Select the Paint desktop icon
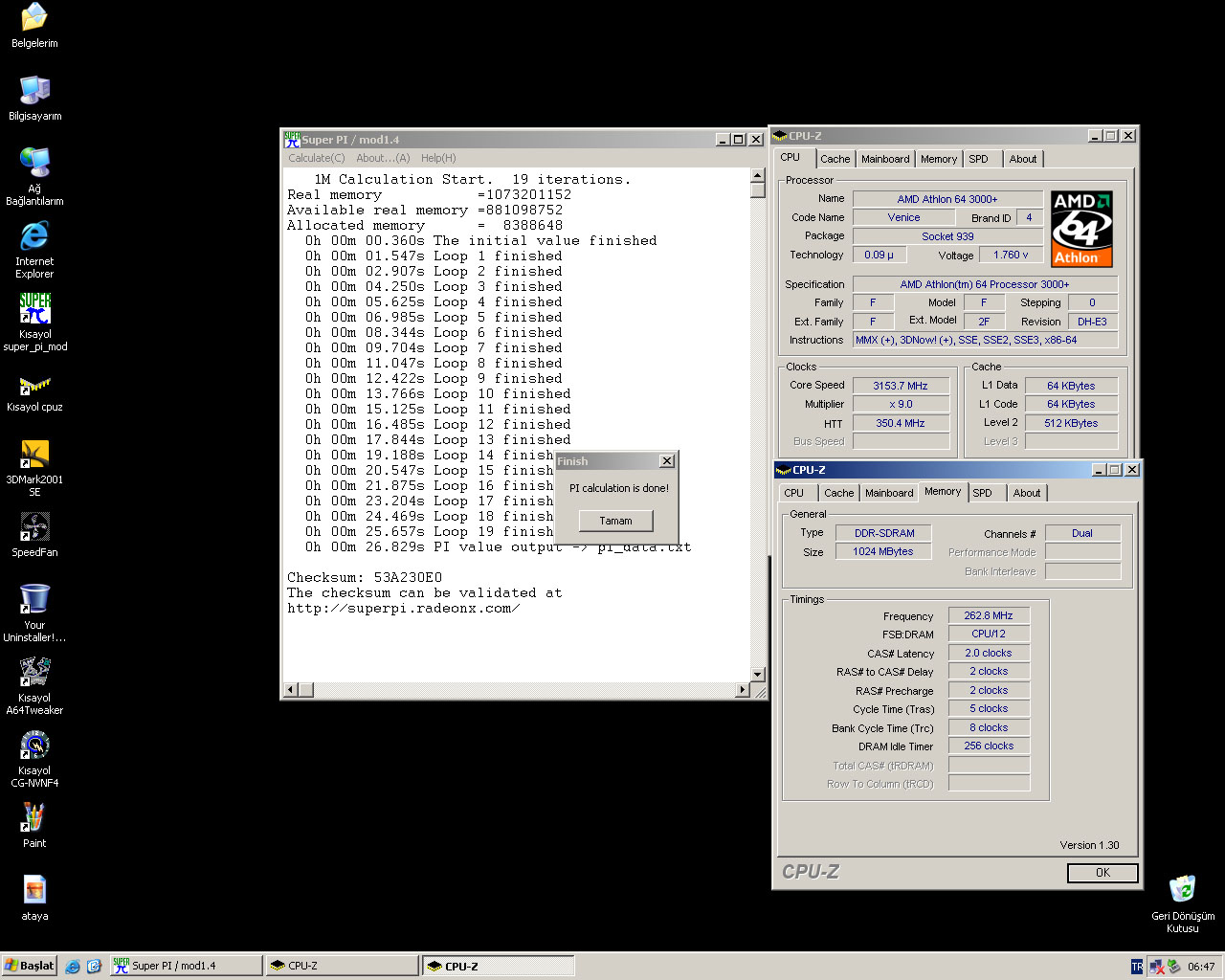1225x980 pixels. [34, 817]
